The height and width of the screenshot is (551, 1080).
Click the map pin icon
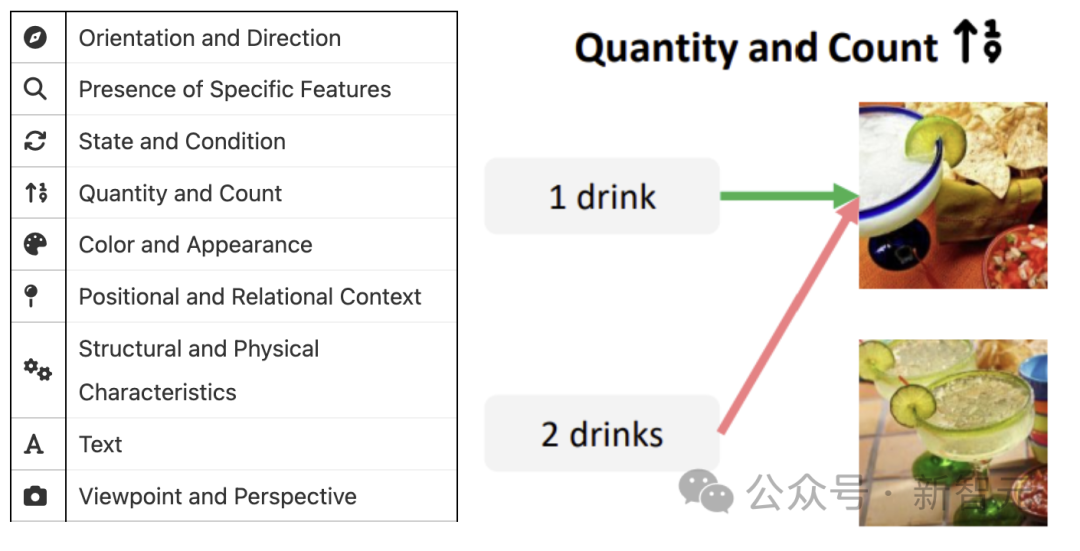click(x=33, y=297)
